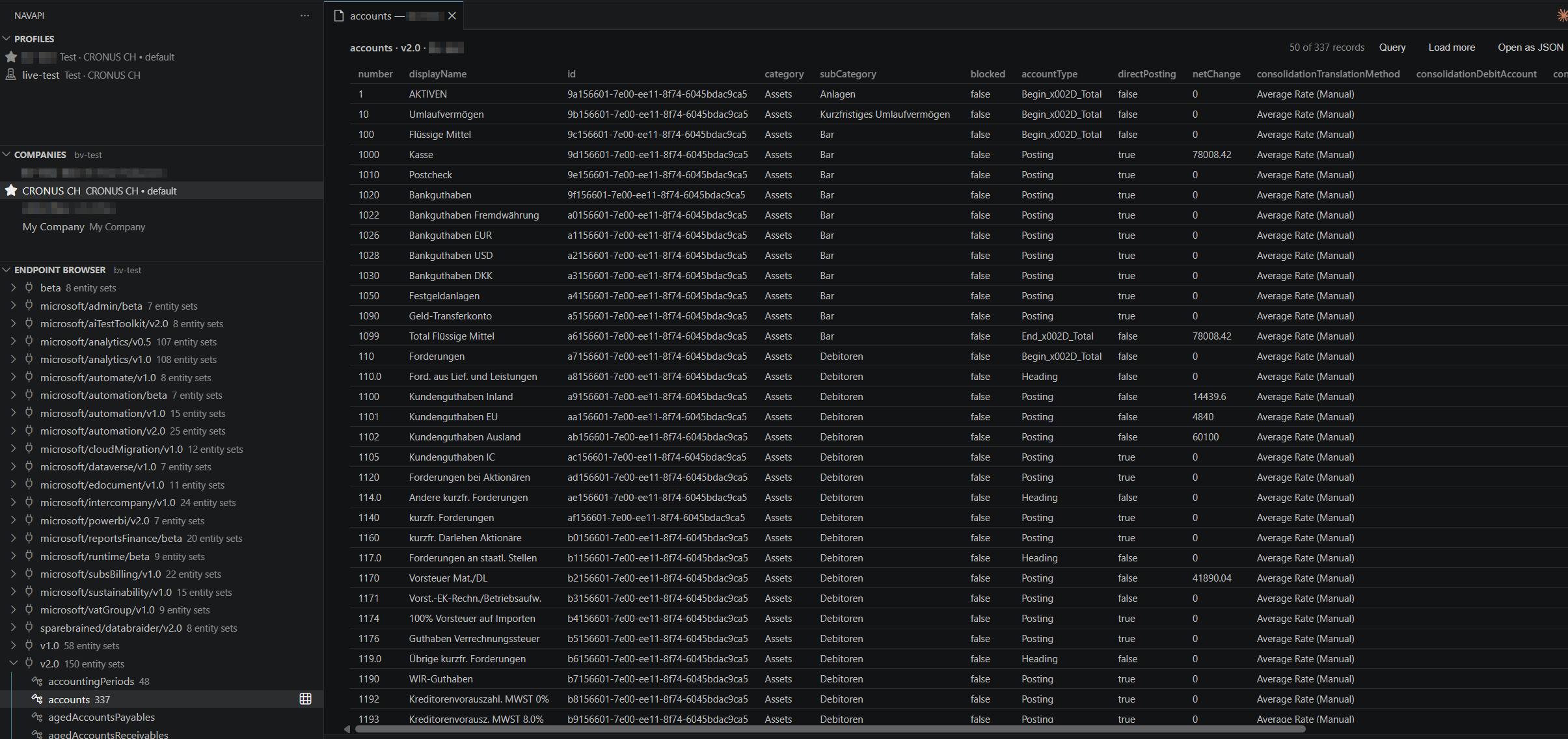Close the accounts editor tab
1568x739 pixels.
(x=452, y=16)
